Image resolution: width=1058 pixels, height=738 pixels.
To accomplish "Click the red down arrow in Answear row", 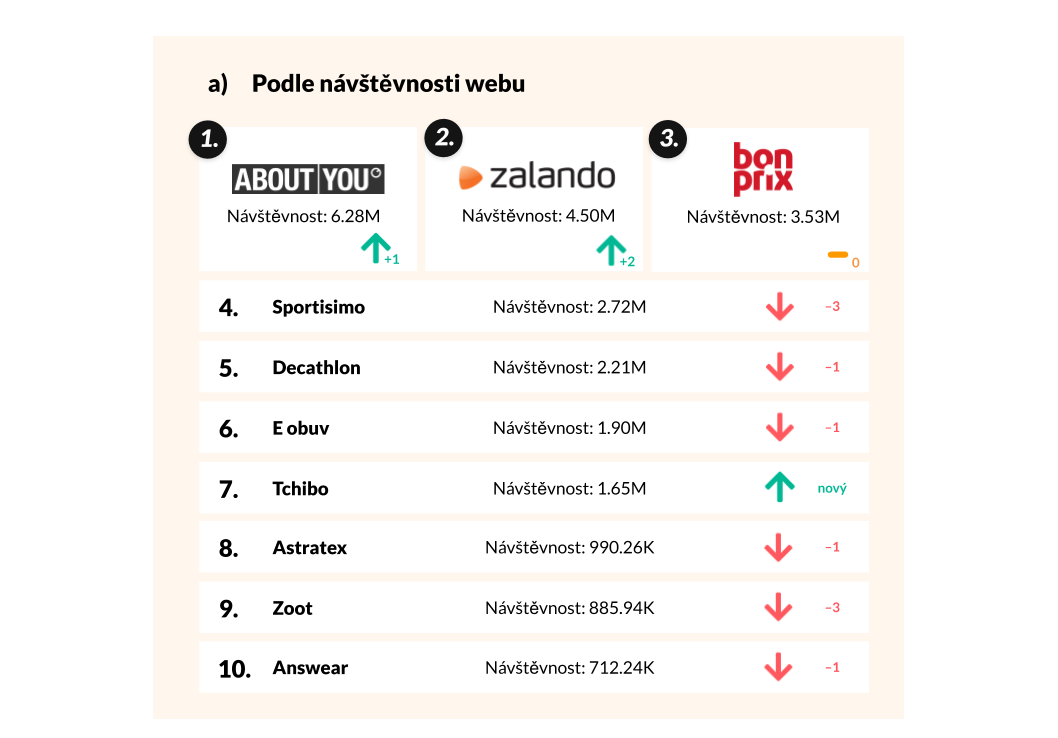I will click(779, 667).
